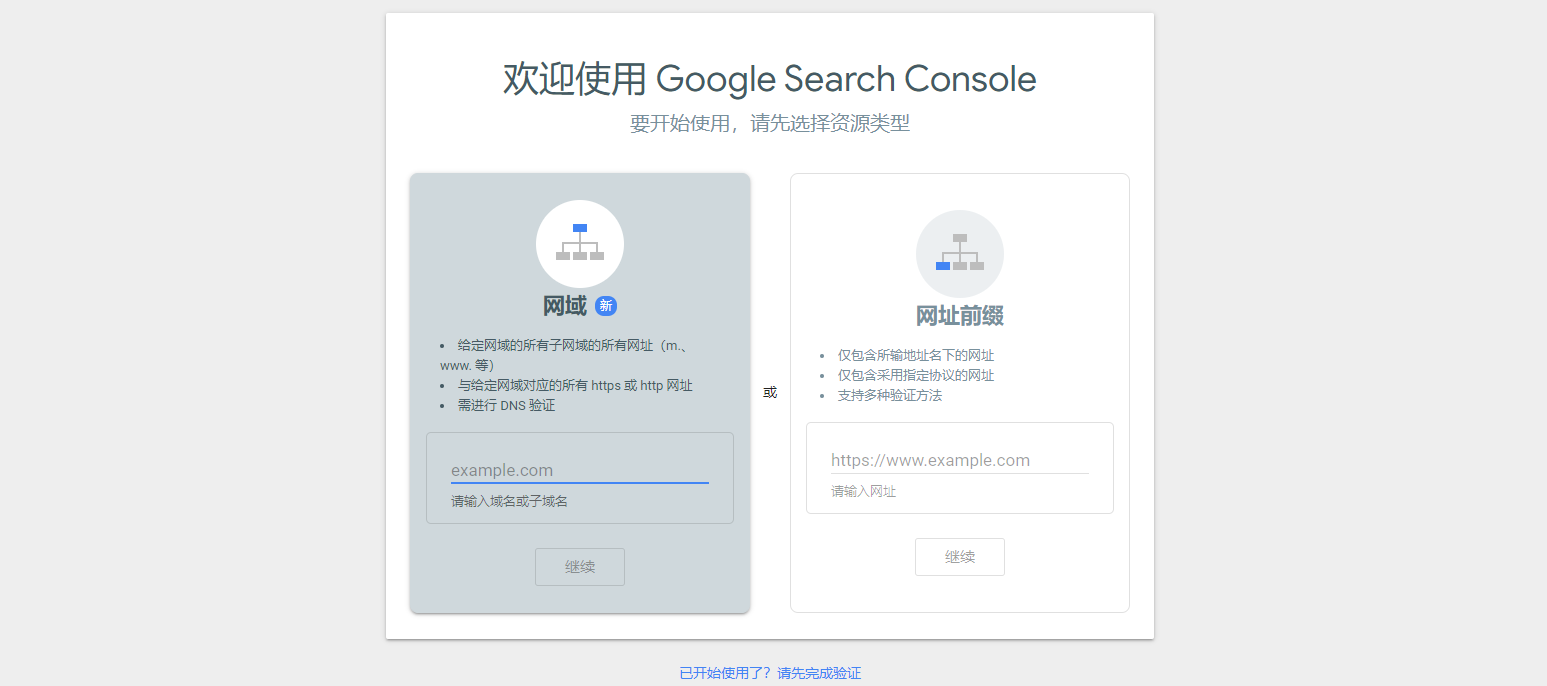Select the 网域 card heading
This screenshot has height=686, width=1547.
tap(565, 306)
